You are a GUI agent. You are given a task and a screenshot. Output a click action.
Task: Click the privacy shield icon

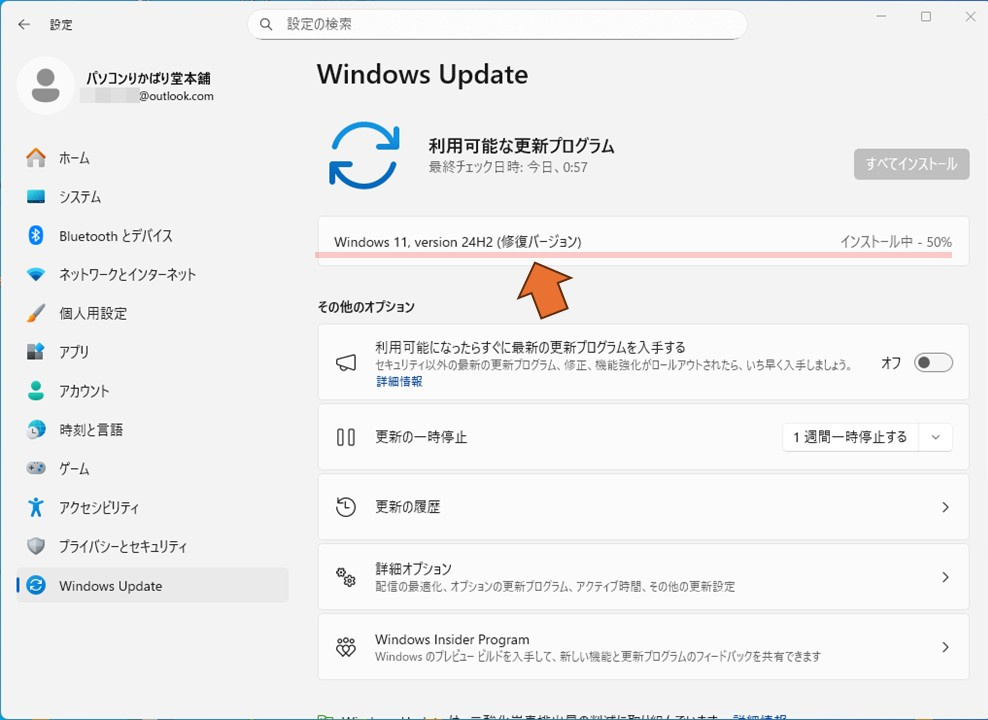pyautogui.click(x=36, y=546)
